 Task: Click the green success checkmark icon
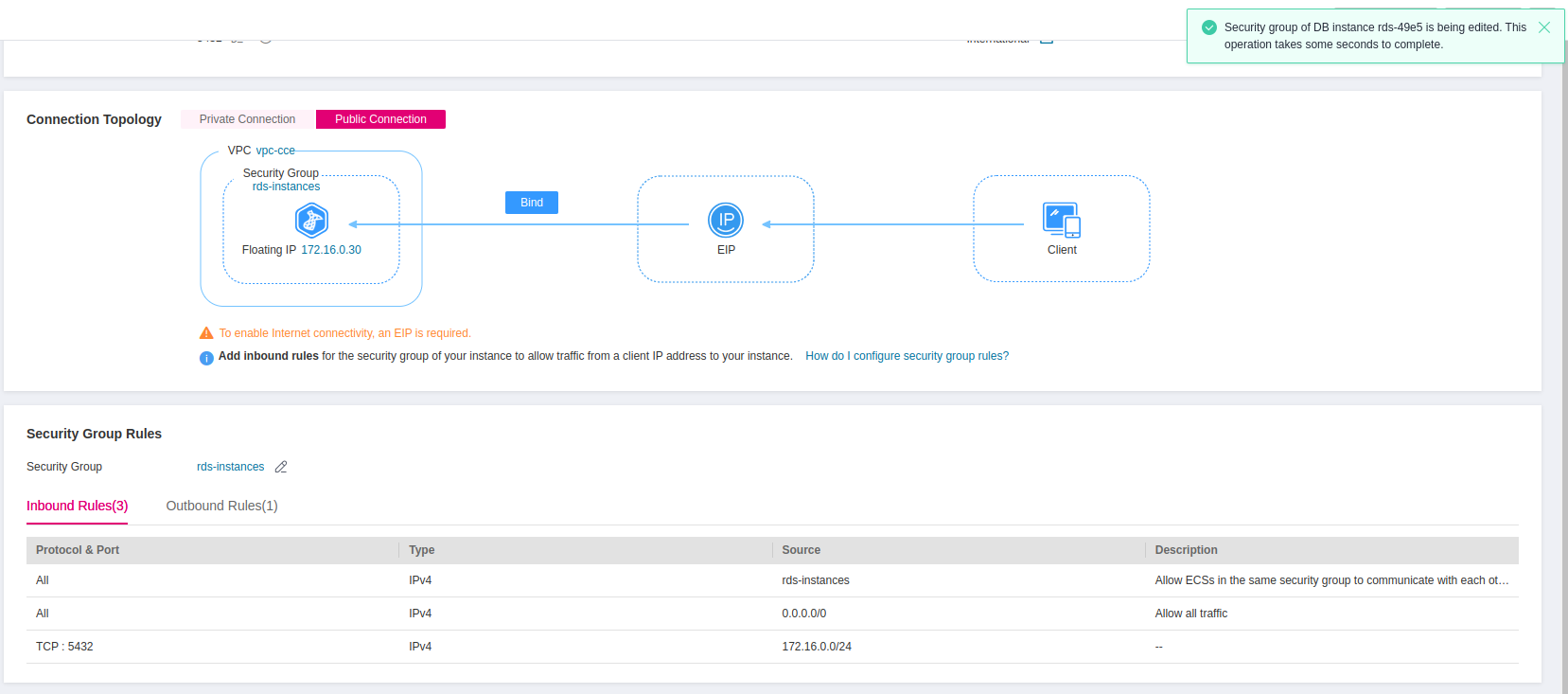click(x=1208, y=27)
